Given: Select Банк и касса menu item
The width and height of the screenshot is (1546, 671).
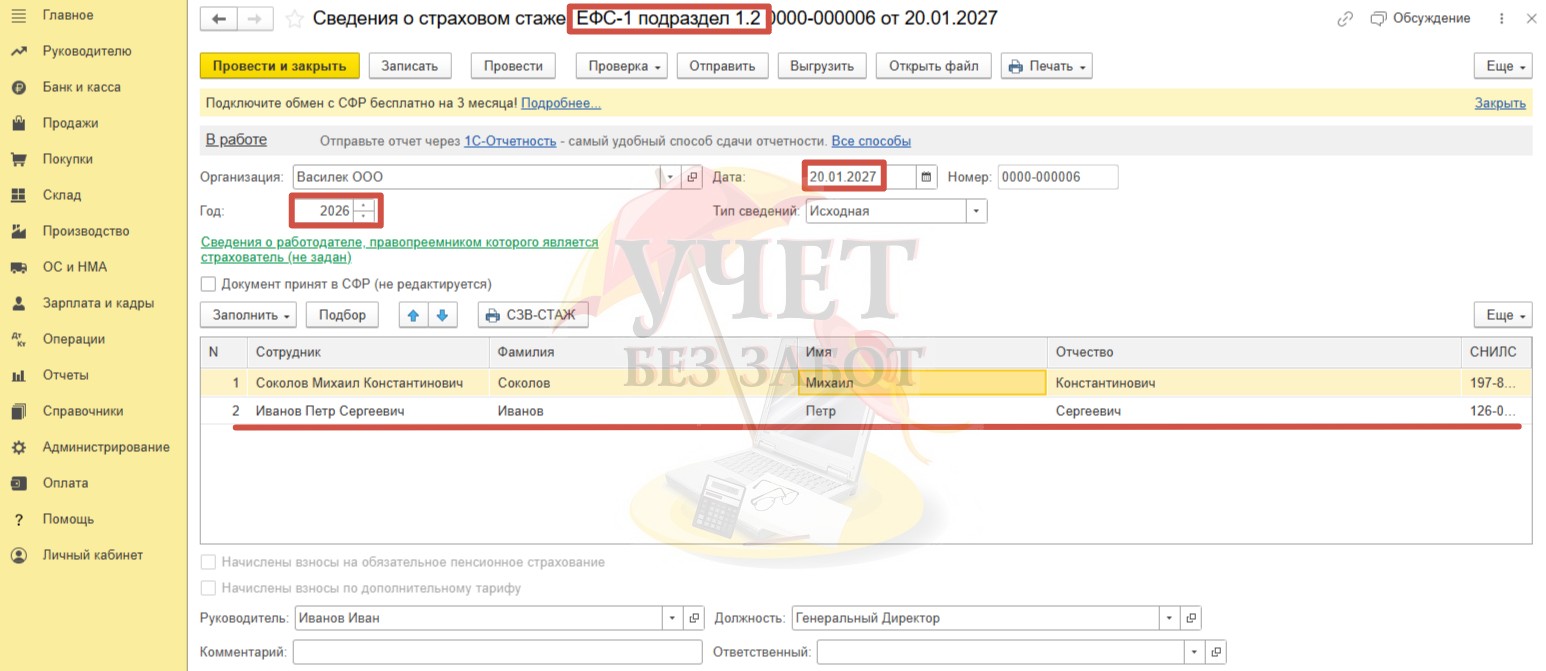Looking at the screenshot, I should tap(81, 87).
